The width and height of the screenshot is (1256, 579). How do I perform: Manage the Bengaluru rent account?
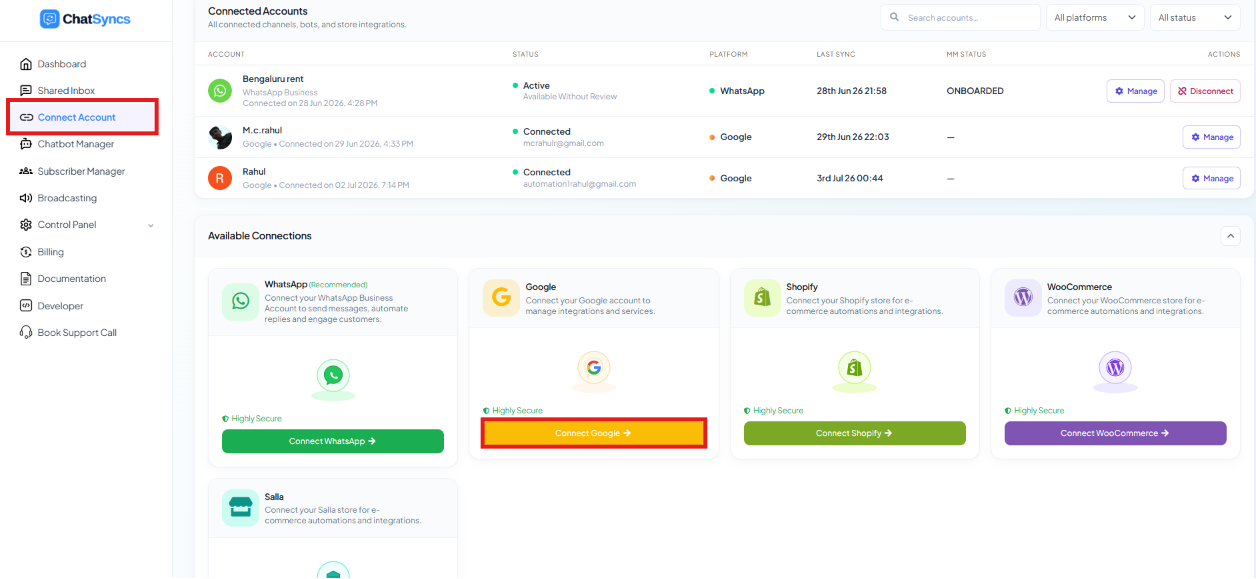[1135, 91]
